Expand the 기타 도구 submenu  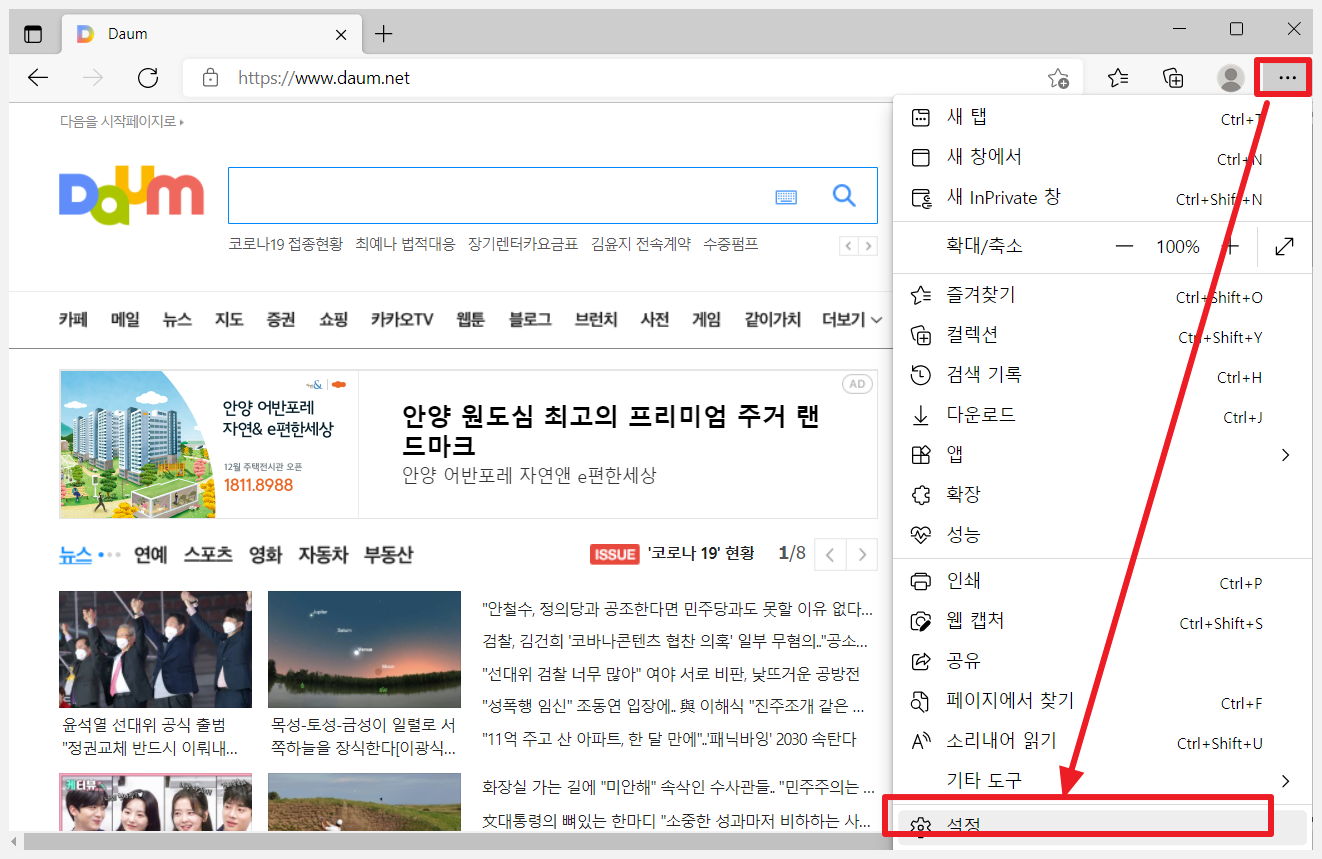1102,781
